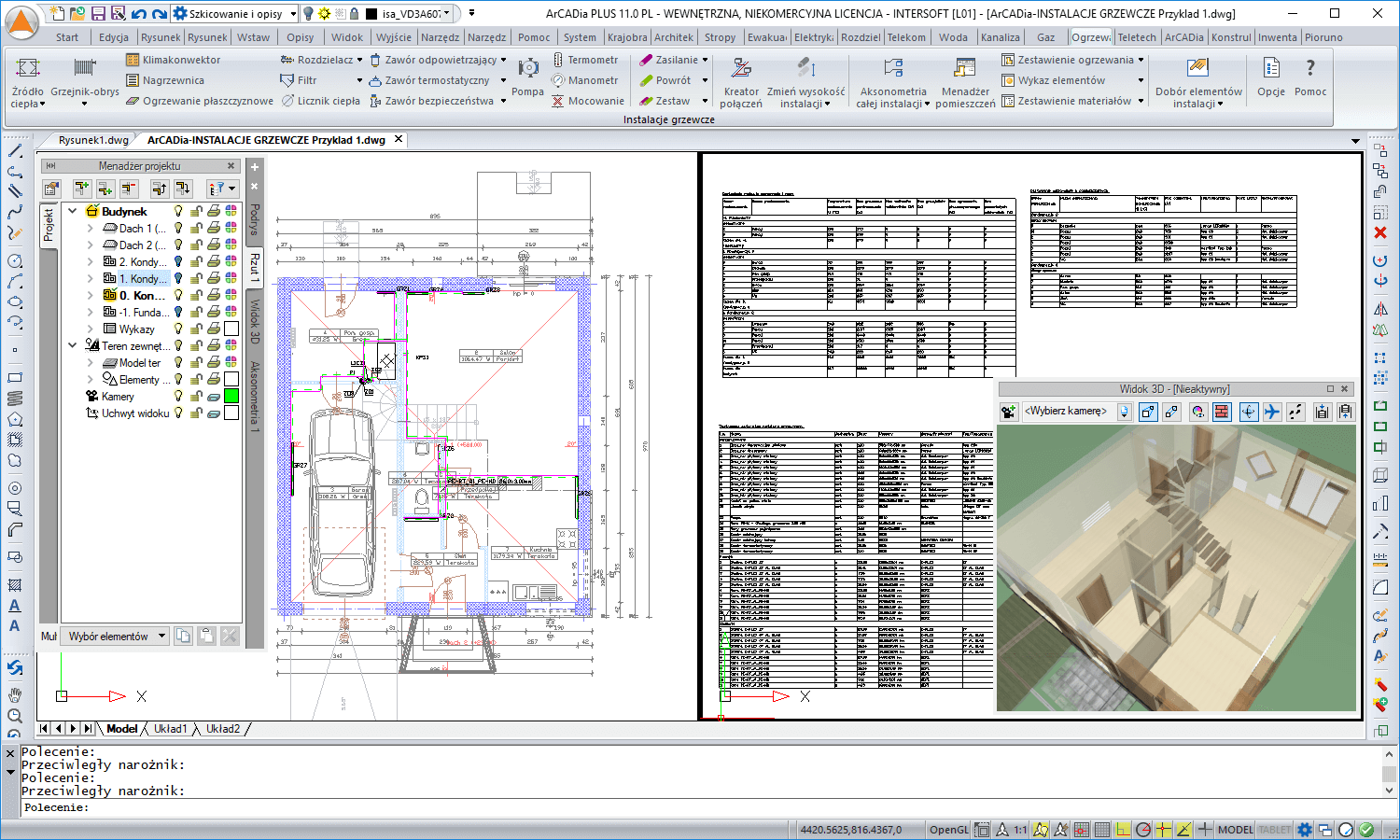Image resolution: width=1400 pixels, height=840 pixels.
Task: Open the Zawór odpowietrzający dropdown arrow
Action: 503,60
